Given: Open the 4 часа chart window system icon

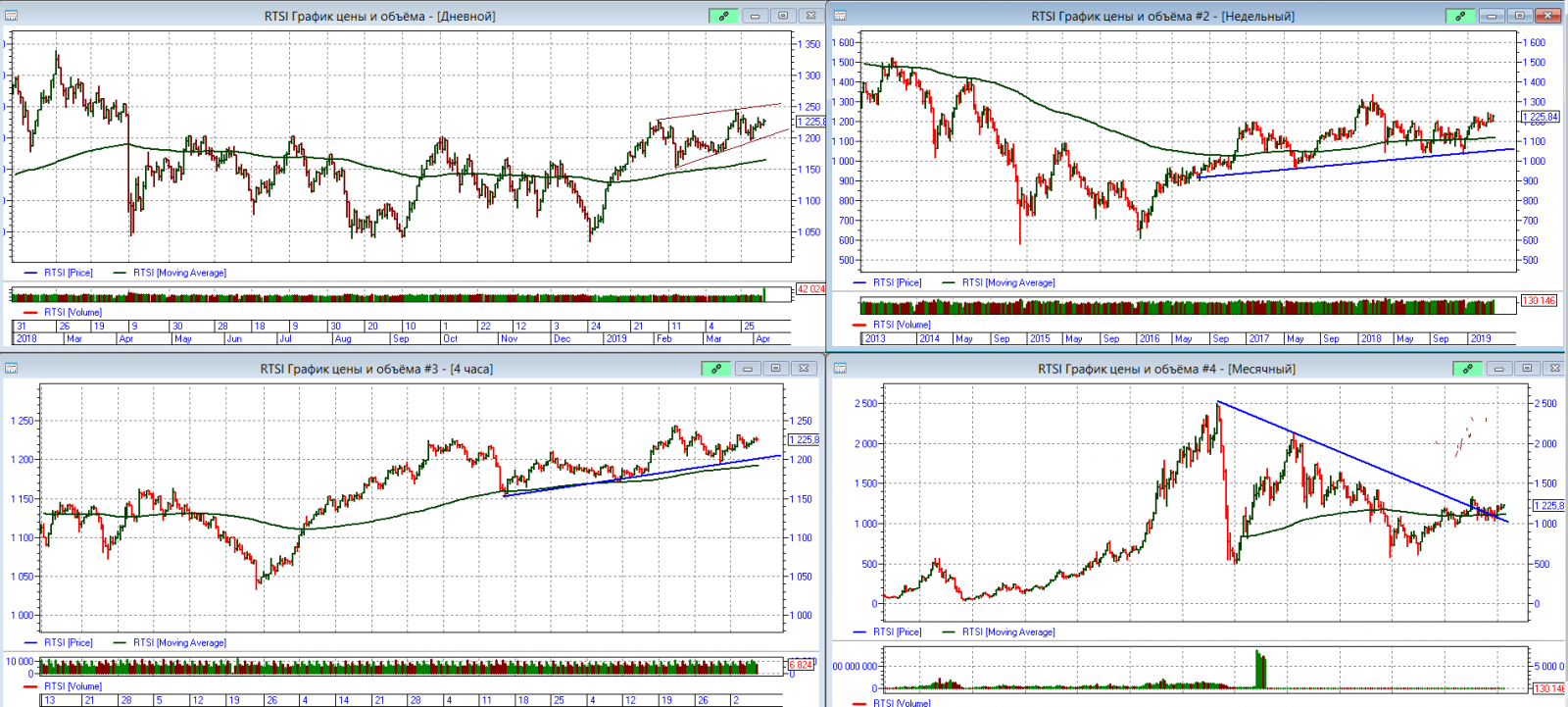Looking at the screenshot, I should (x=11, y=369).
